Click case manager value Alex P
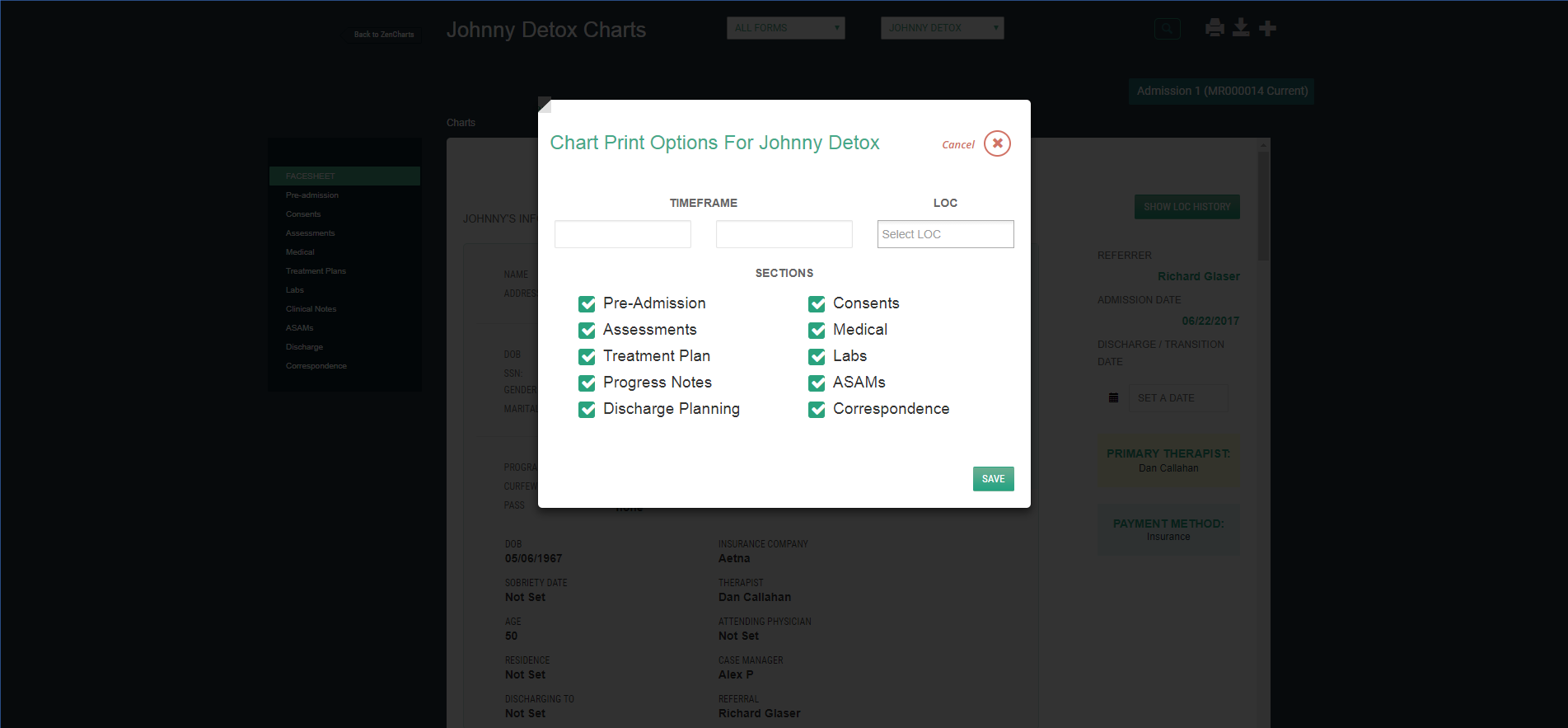1568x728 pixels. pos(736,674)
